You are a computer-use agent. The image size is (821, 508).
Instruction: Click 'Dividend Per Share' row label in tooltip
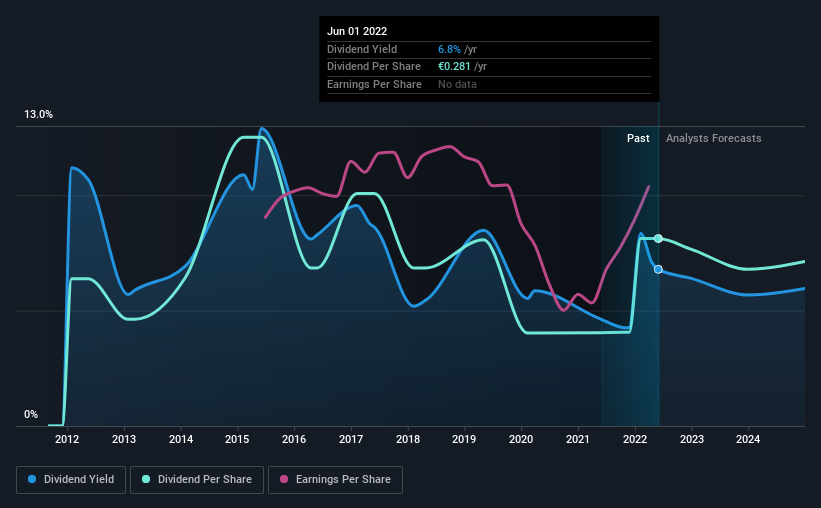point(374,67)
